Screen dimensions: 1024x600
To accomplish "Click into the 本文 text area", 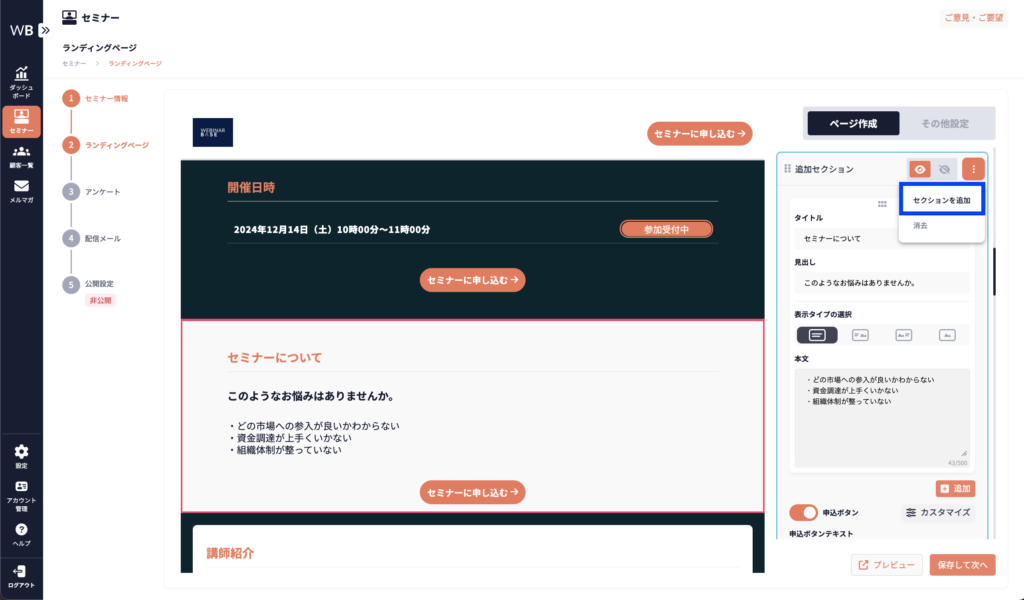I will tap(880, 412).
